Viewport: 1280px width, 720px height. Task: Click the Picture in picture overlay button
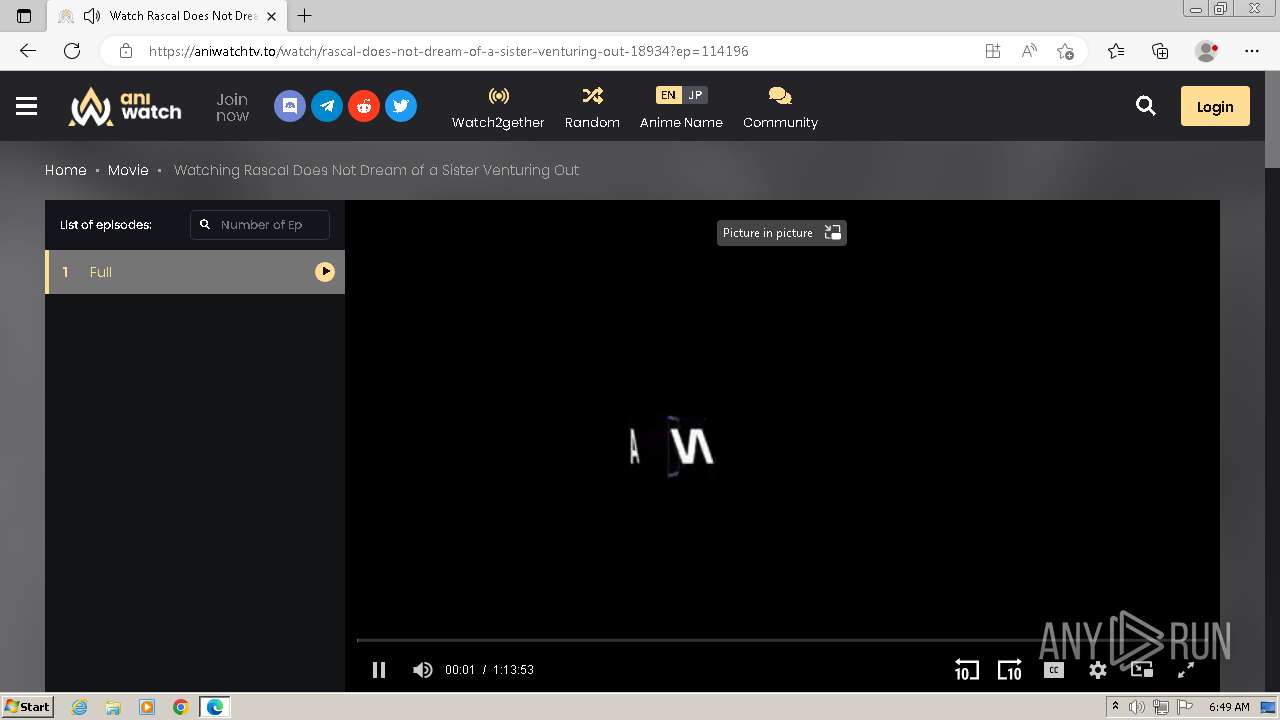782,233
